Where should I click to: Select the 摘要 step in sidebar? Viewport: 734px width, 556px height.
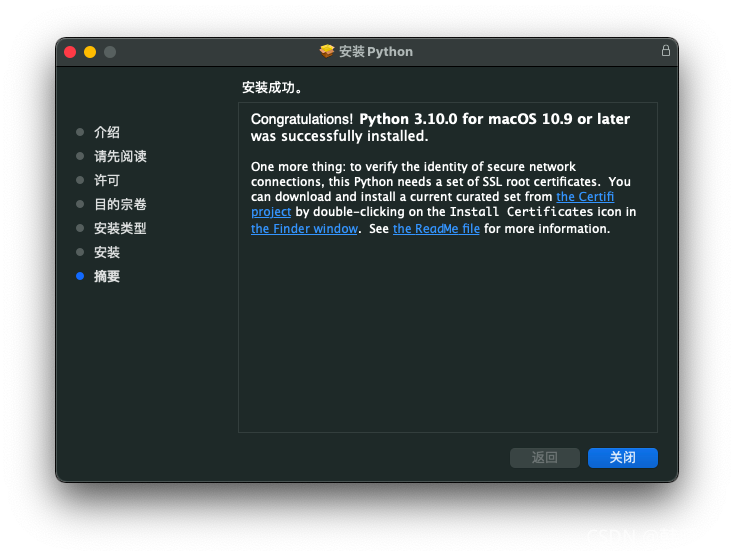107,276
